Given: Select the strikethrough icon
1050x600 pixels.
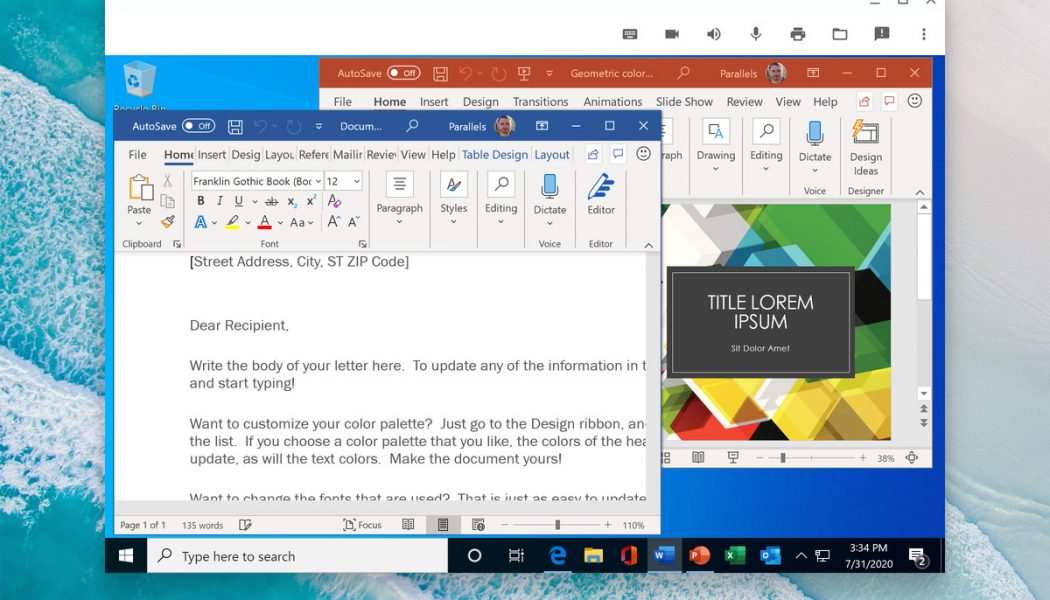Looking at the screenshot, I should point(272,200).
